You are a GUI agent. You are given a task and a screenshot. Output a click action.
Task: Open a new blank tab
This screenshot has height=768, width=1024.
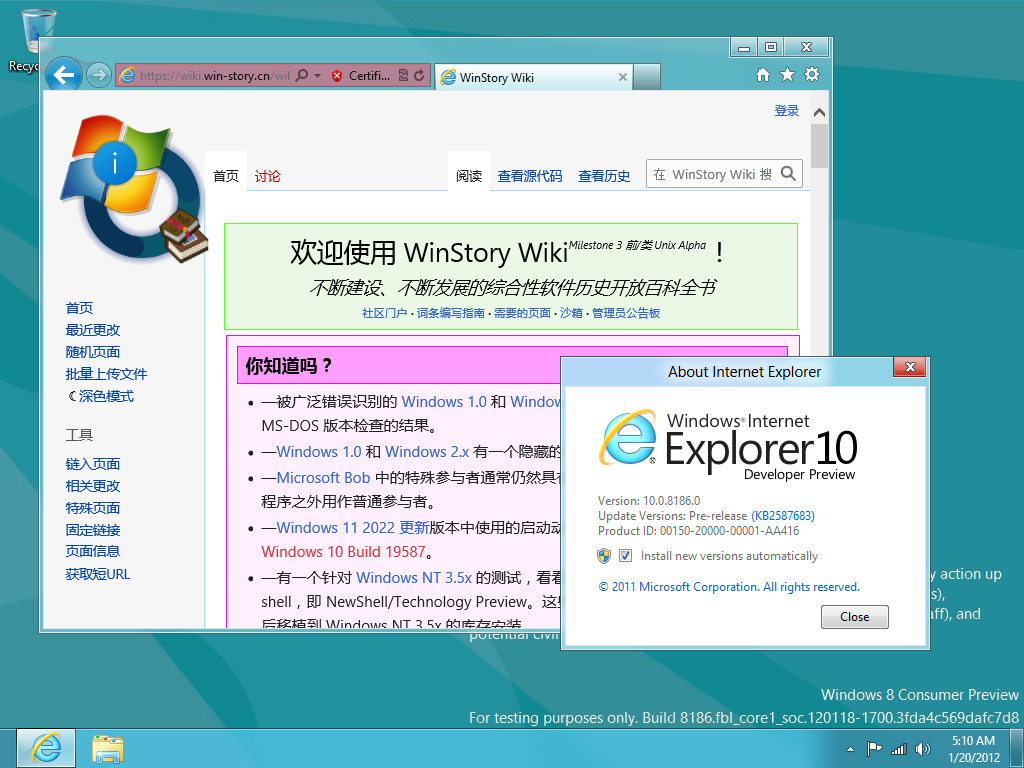(647, 76)
